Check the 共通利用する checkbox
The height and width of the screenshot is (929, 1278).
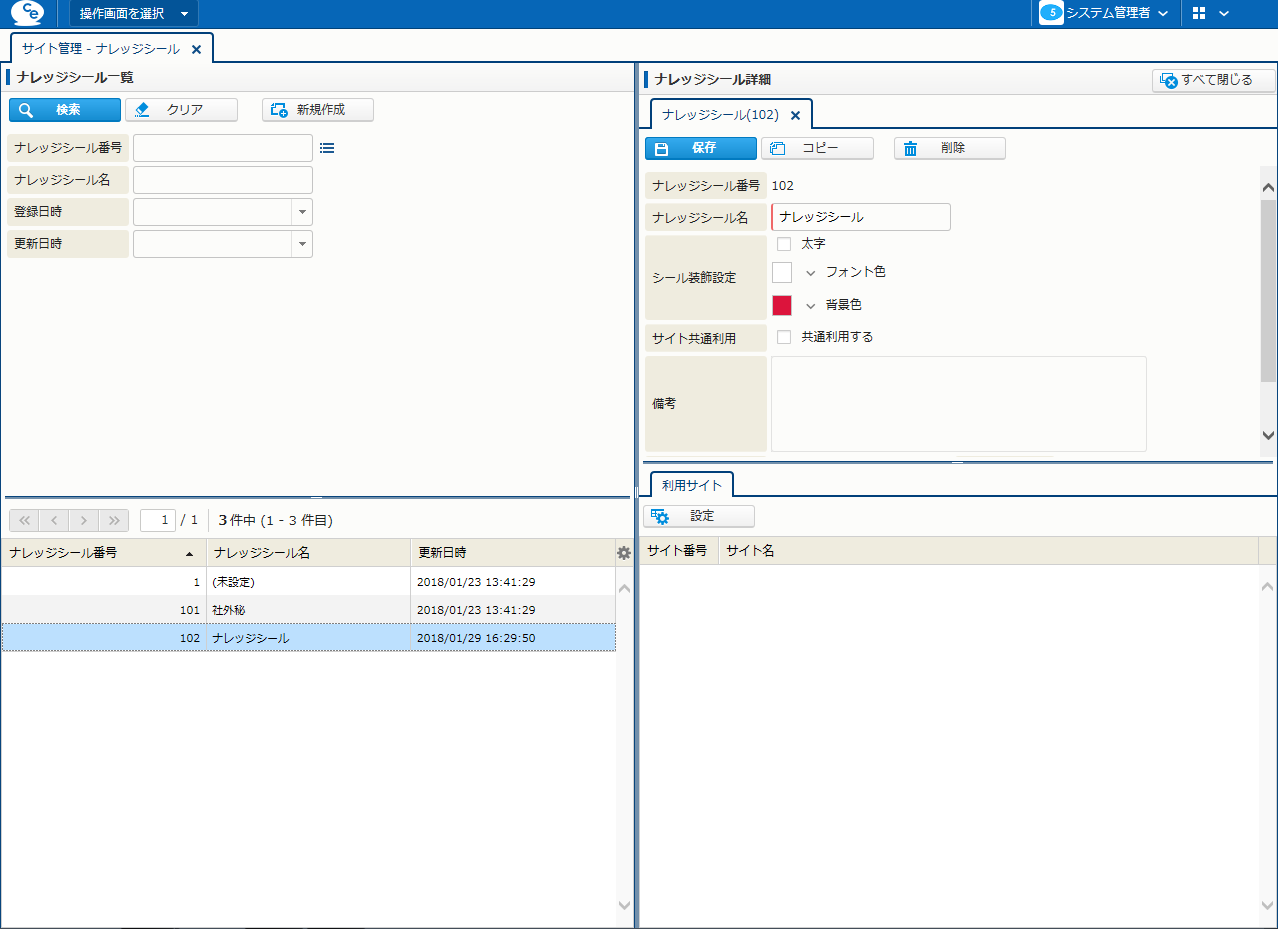(784, 337)
